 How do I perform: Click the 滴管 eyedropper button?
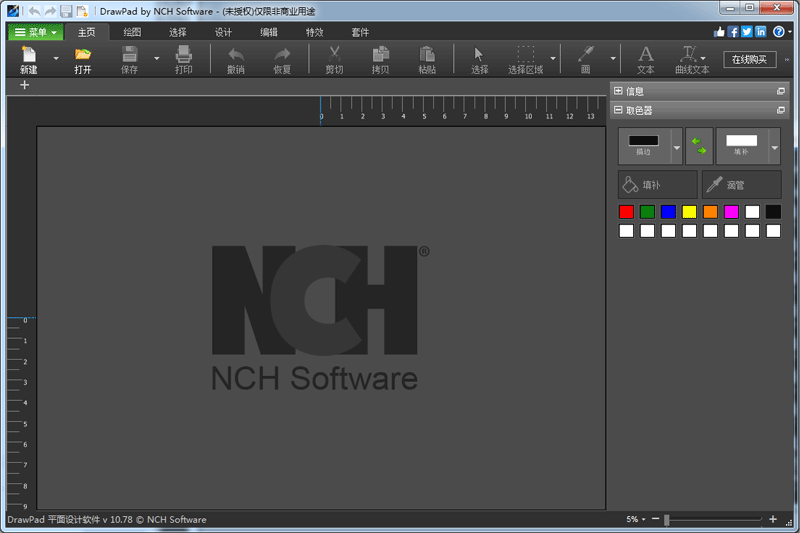[742, 185]
